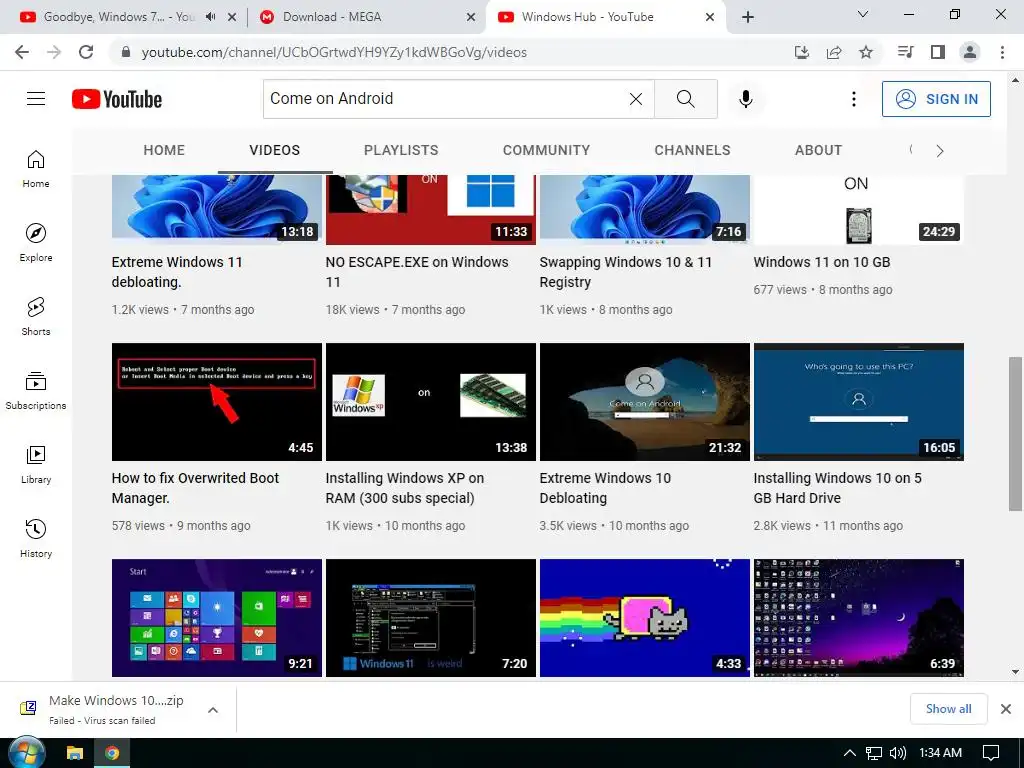Open Subscriptions in the sidebar
The width and height of the screenshot is (1024, 768).
(36, 390)
